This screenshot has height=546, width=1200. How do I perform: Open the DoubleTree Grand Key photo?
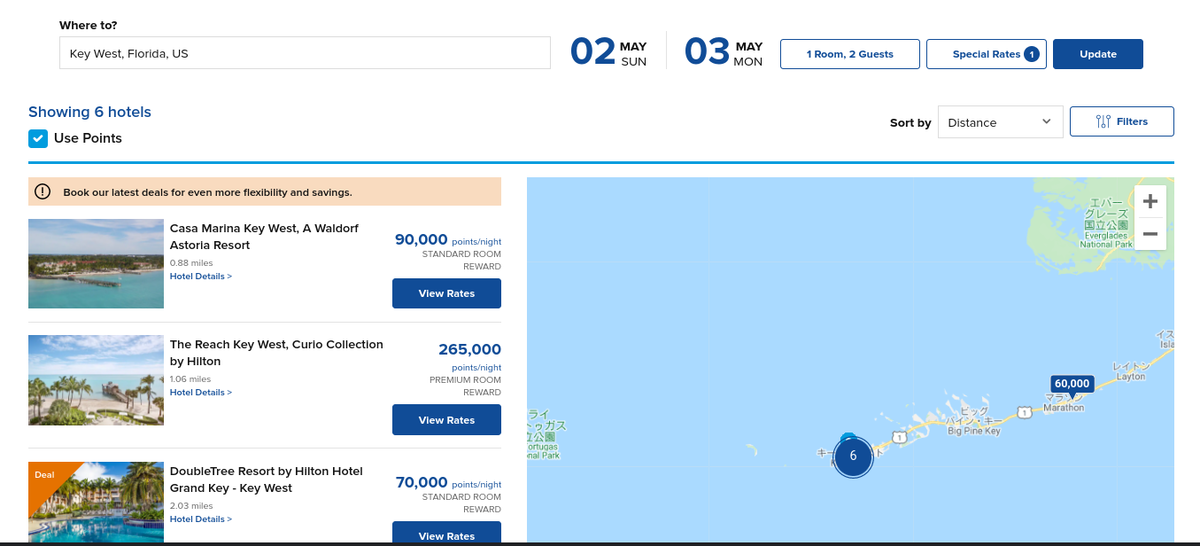pyautogui.click(x=96, y=503)
